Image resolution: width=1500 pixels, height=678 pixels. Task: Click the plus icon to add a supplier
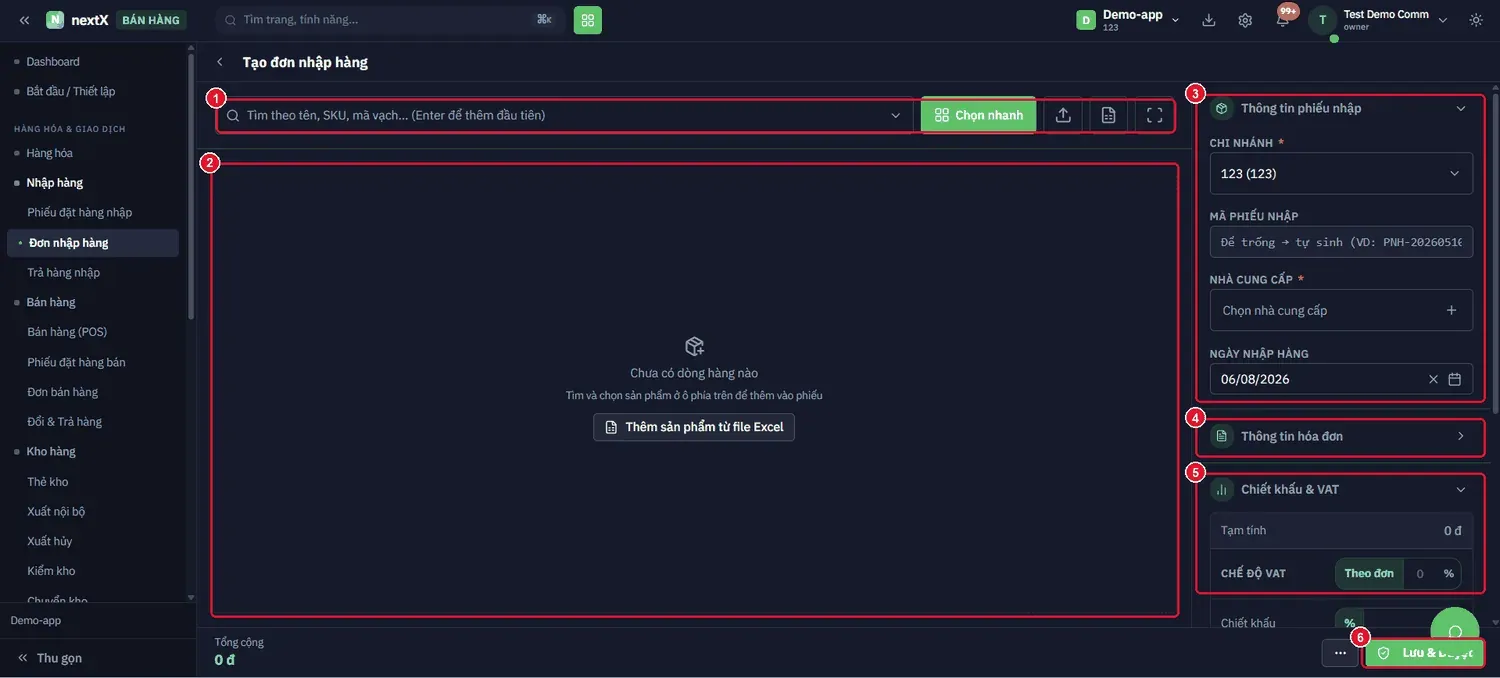pyautogui.click(x=1451, y=310)
